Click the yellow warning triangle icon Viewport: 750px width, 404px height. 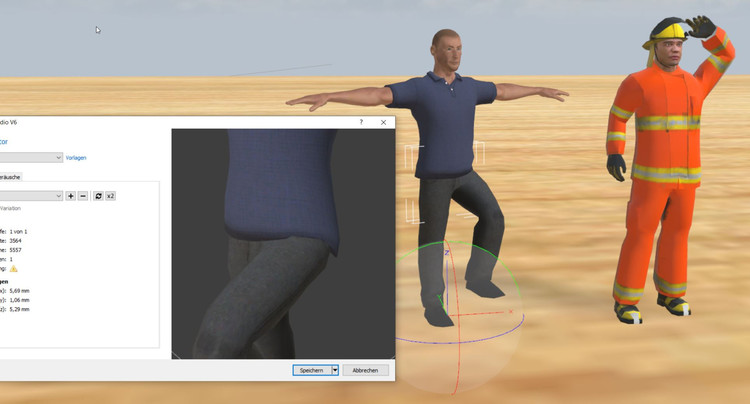click(x=13, y=269)
